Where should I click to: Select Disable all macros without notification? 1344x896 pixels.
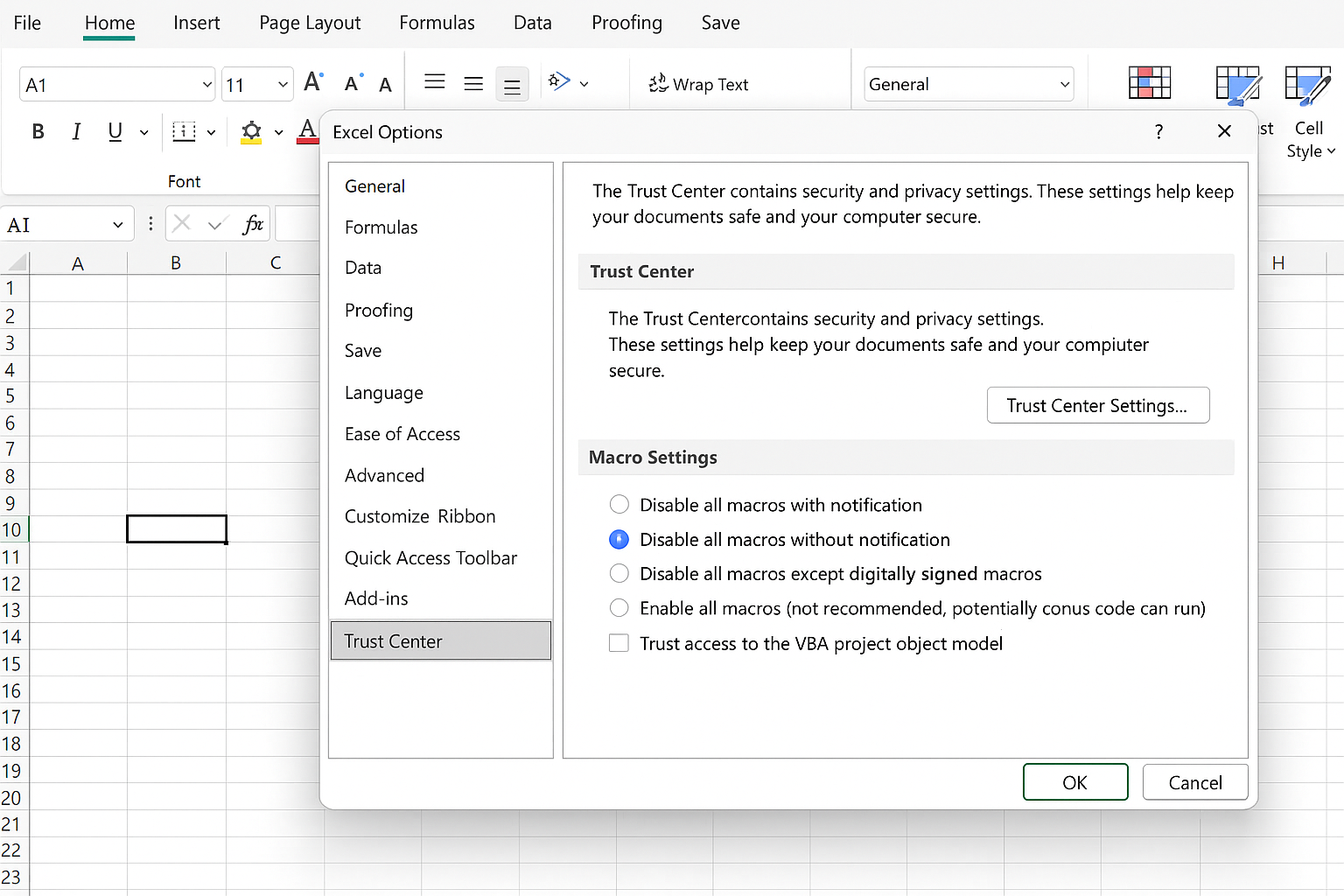pos(619,539)
